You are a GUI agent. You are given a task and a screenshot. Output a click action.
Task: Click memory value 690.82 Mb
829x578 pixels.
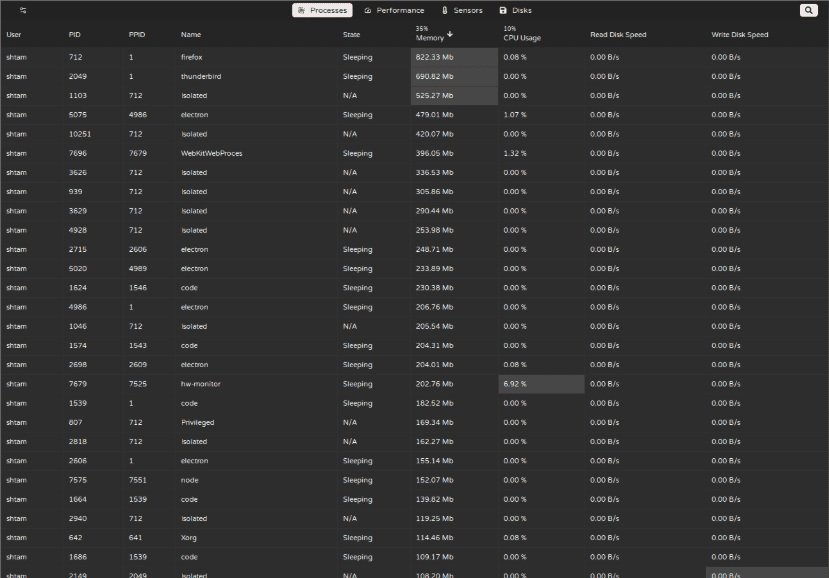tap(434, 76)
